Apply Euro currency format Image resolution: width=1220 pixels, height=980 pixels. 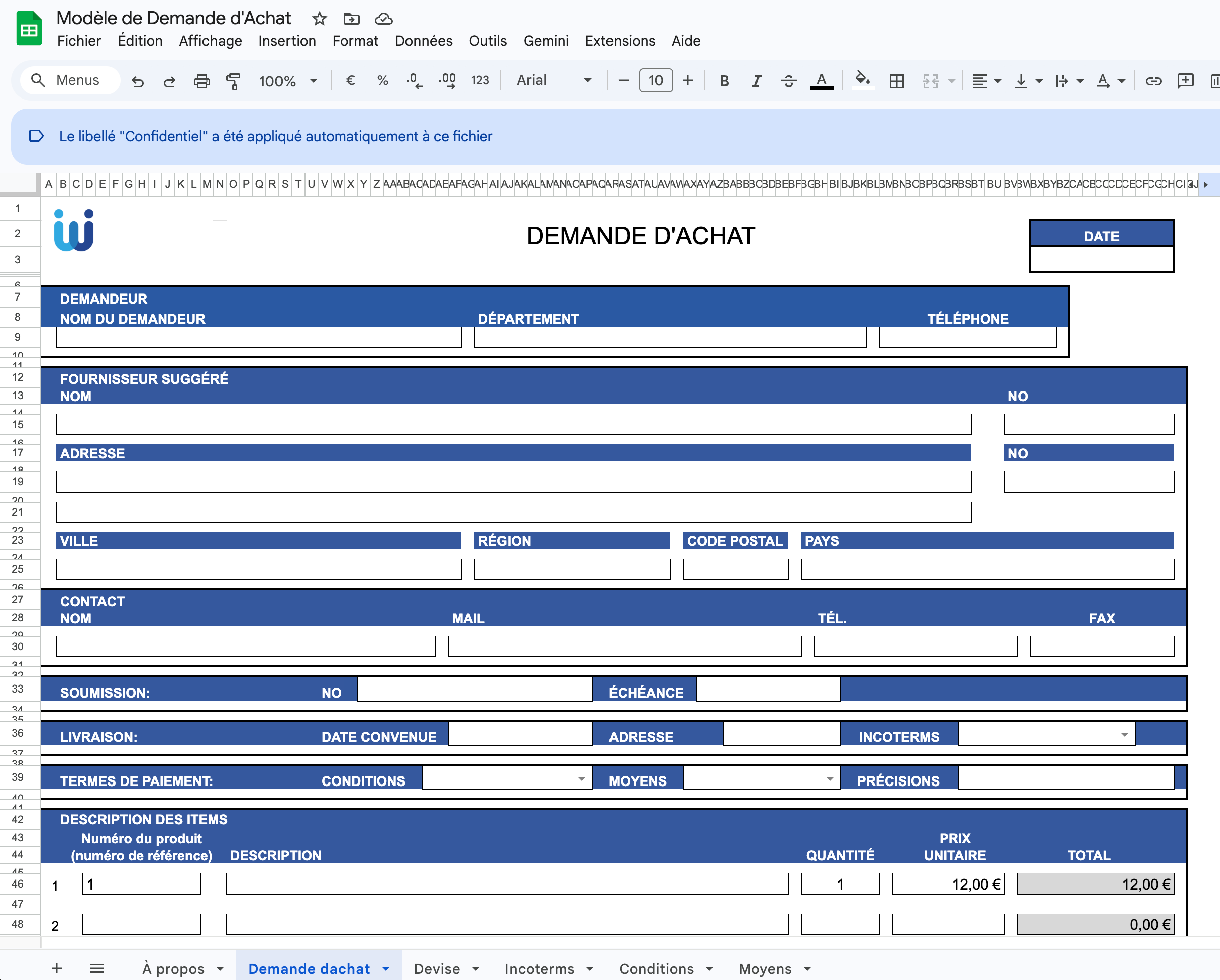pyautogui.click(x=350, y=80)
